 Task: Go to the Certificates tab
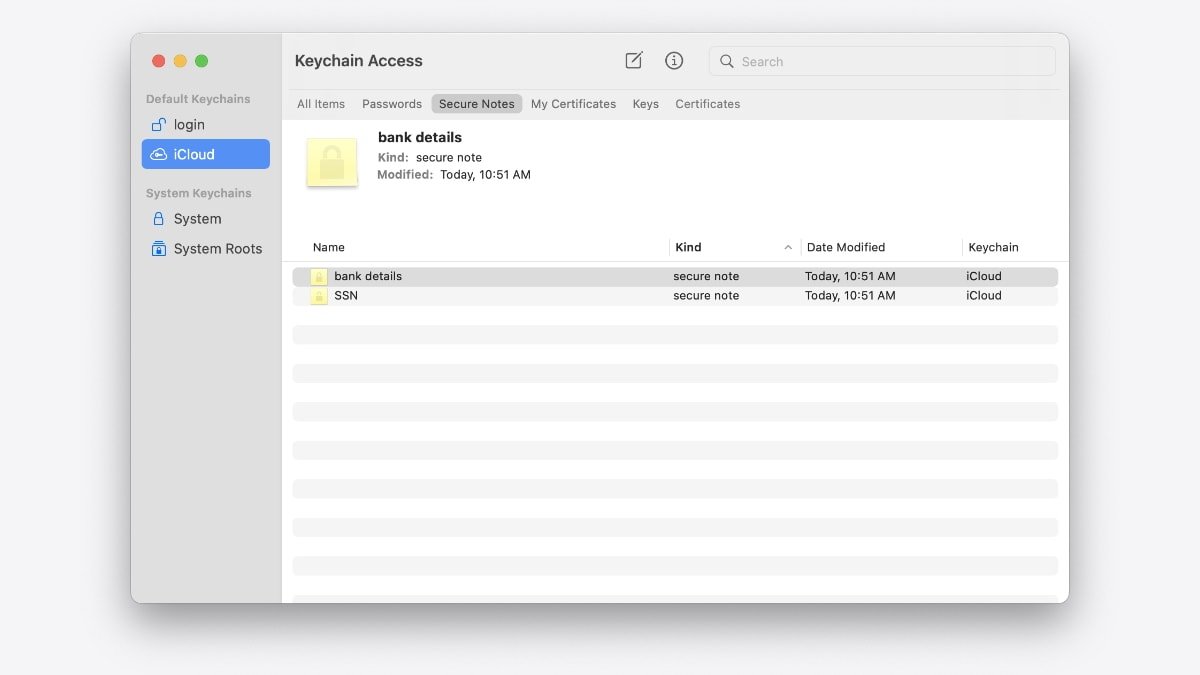pyautogui.click(x=708, y=104)
